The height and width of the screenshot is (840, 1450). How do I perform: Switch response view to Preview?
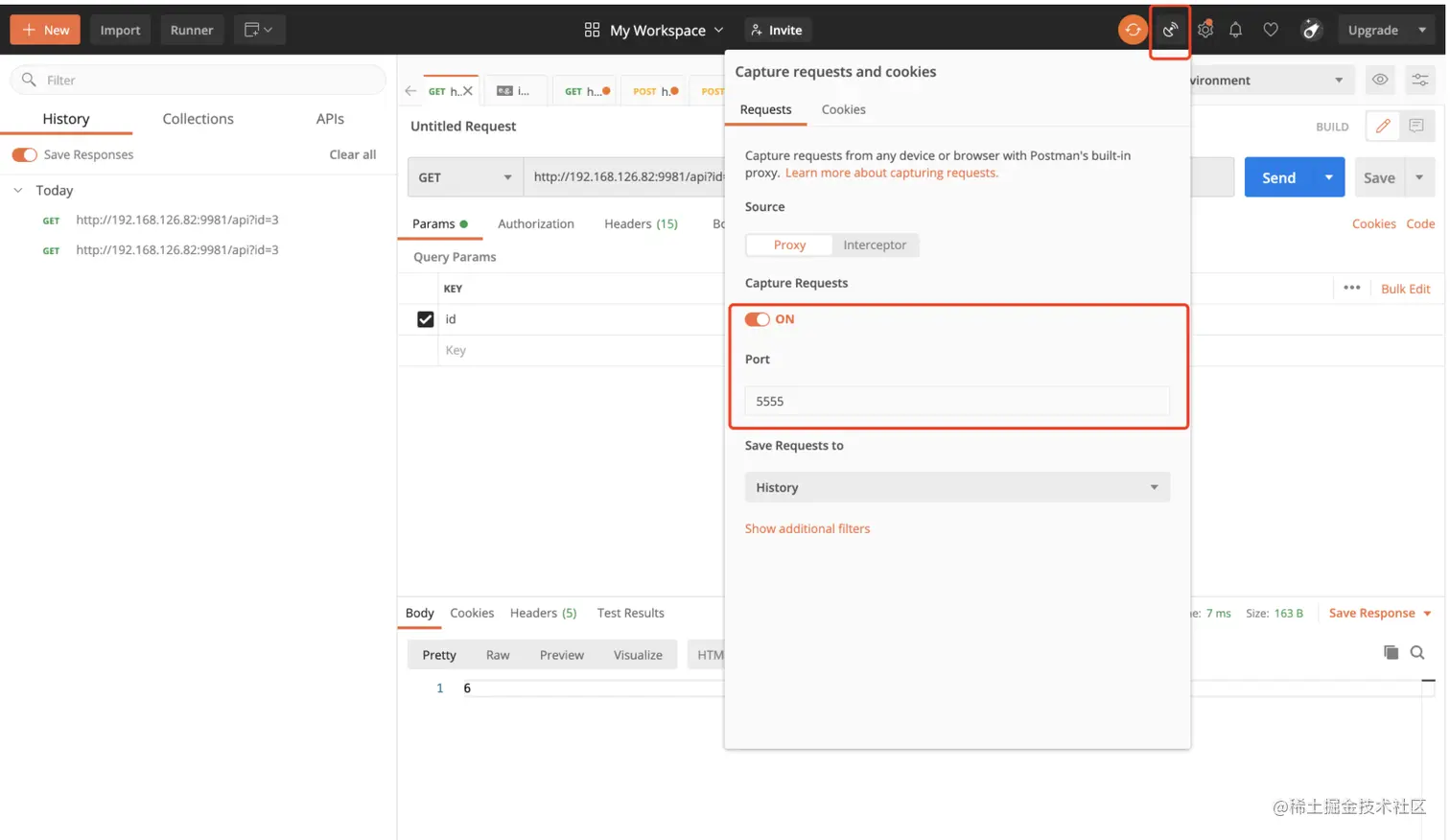pyautogui.click(x=561, y=655)
